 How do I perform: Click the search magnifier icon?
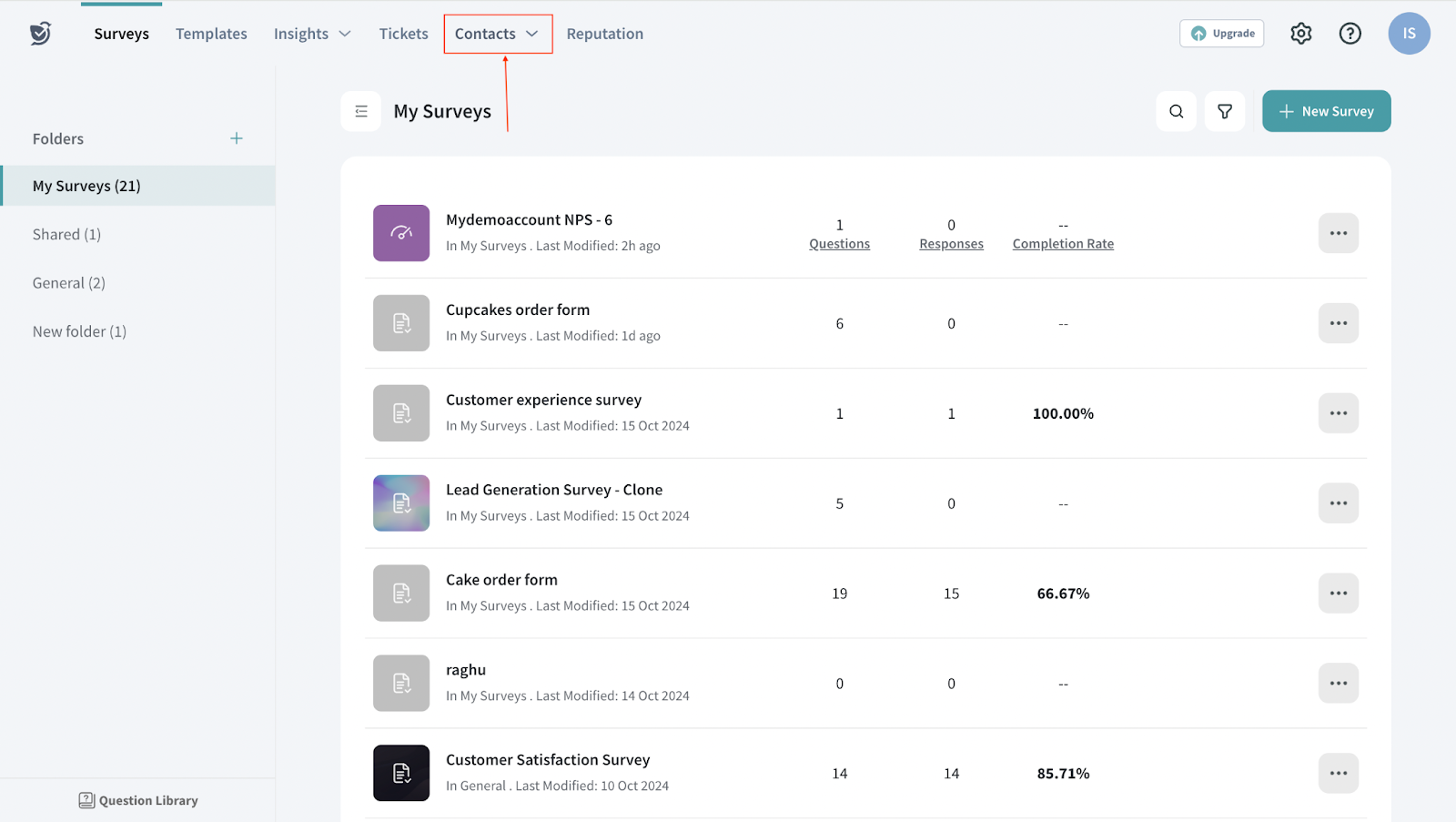(x=1176, y=111)
